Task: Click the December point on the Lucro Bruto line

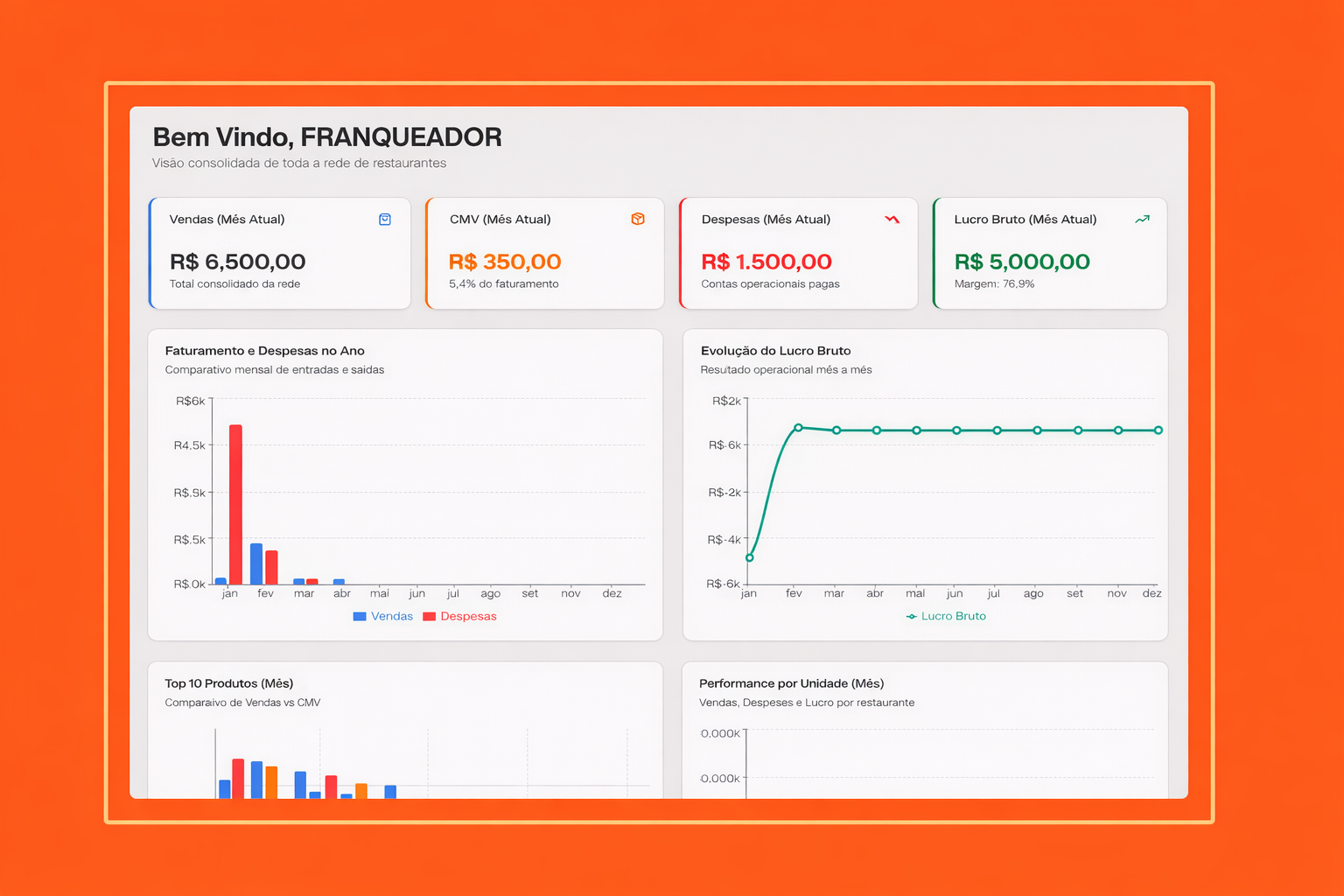Action: pyautogui.click(x=1158, y=430)
